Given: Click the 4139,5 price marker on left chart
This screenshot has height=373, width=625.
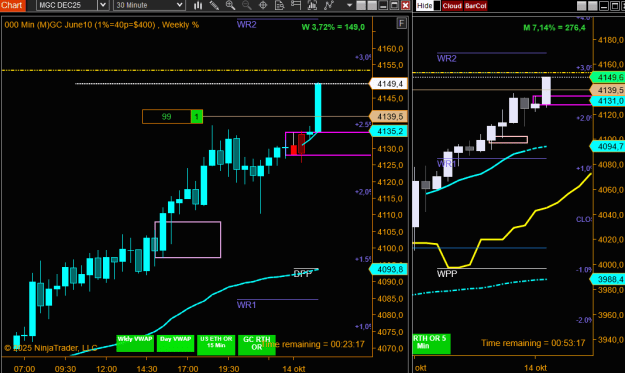Looking at the screenshot, I should tap(388, 116).
